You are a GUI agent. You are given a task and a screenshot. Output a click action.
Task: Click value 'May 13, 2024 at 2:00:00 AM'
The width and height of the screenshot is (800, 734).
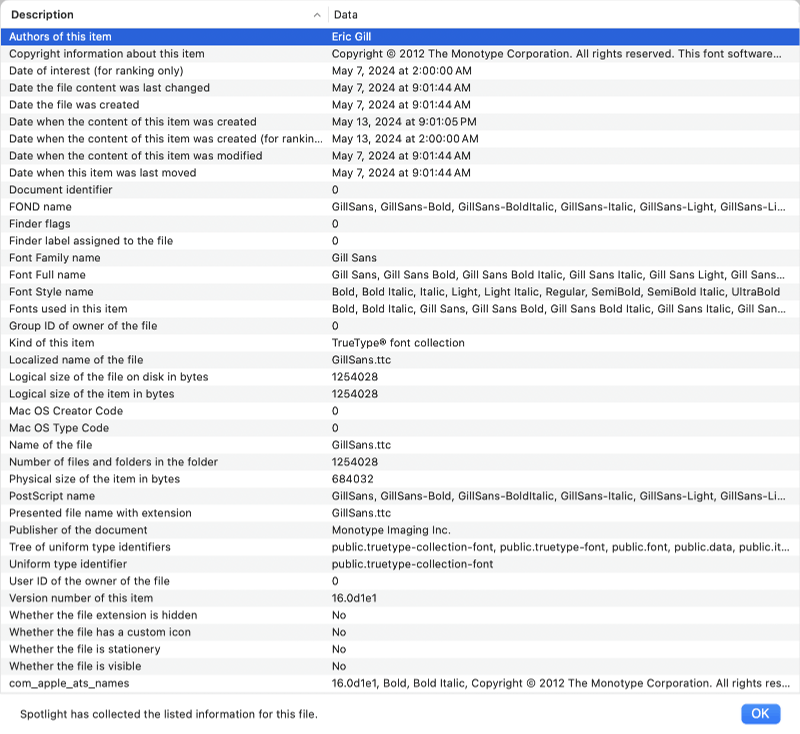click(x=405, y=139)
